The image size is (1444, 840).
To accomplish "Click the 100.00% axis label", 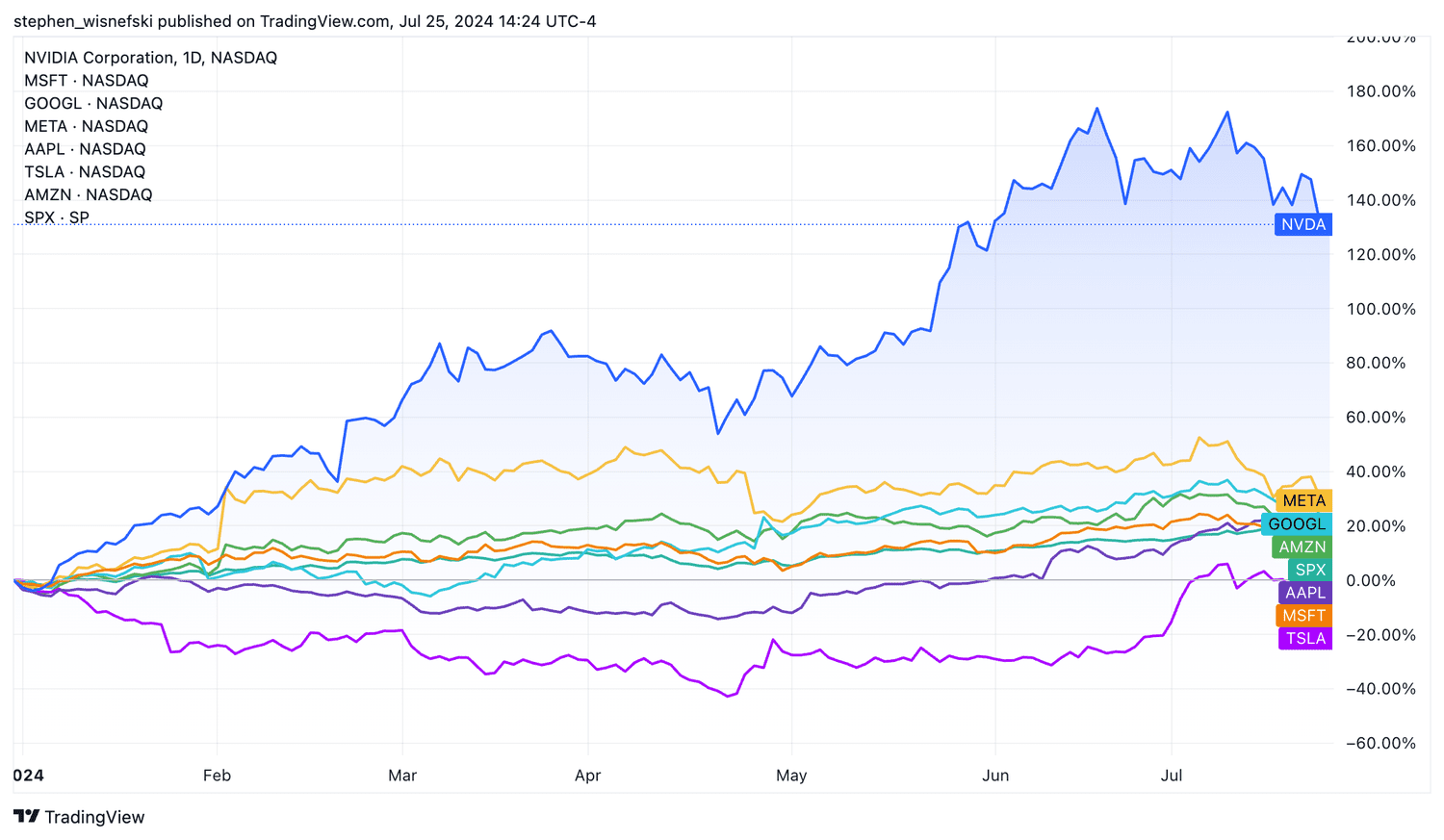I will pyautogui.click(x=1380, y=309).
